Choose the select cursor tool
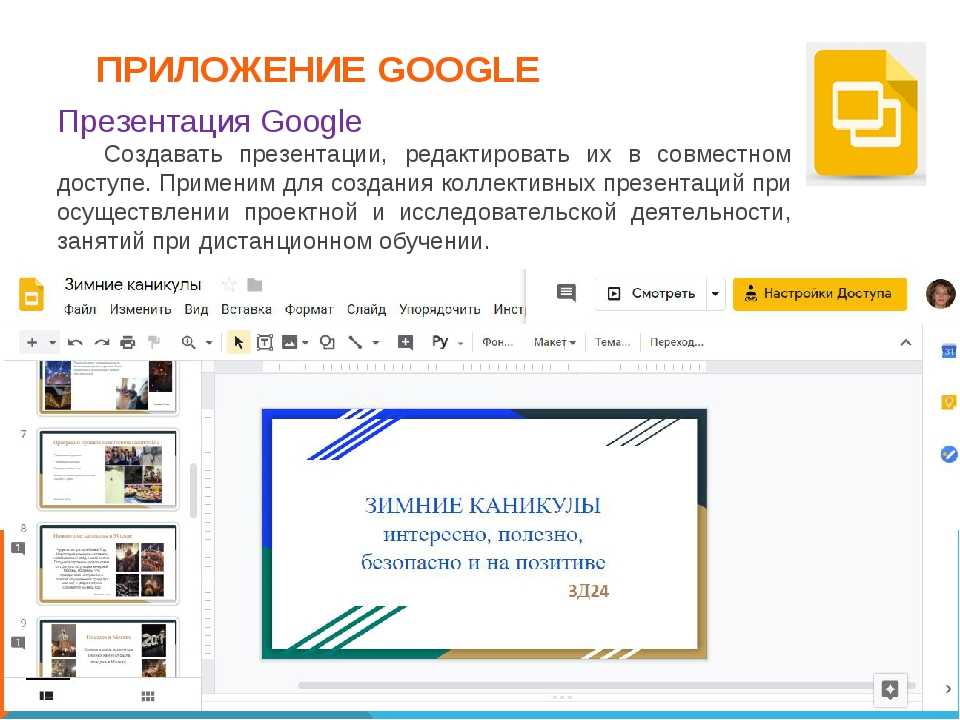This screenshot has height=720, width=960. point(238,342)
